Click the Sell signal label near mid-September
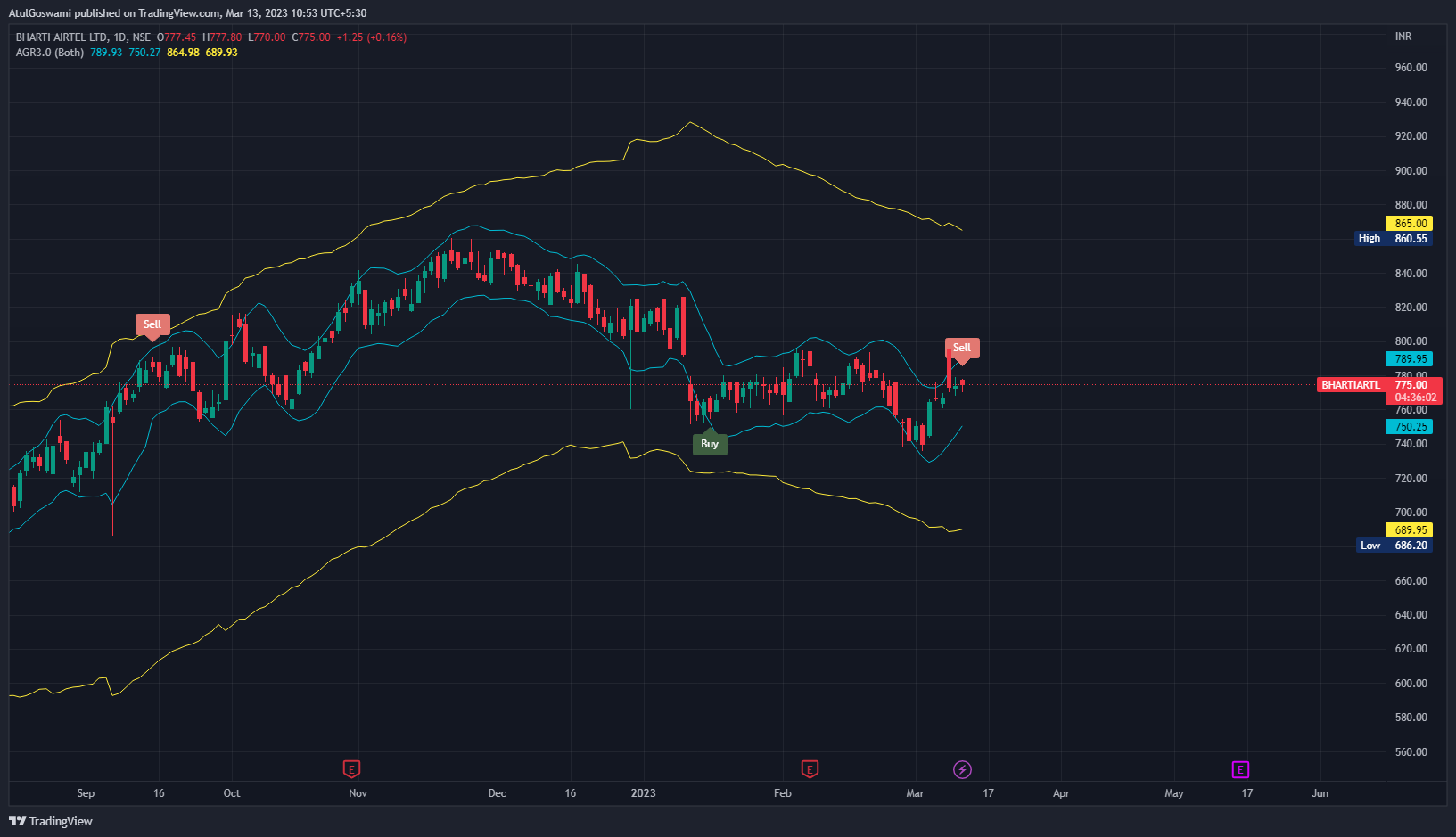The height and width of the screenshot is (837, 1456). [x=152, y=324]
